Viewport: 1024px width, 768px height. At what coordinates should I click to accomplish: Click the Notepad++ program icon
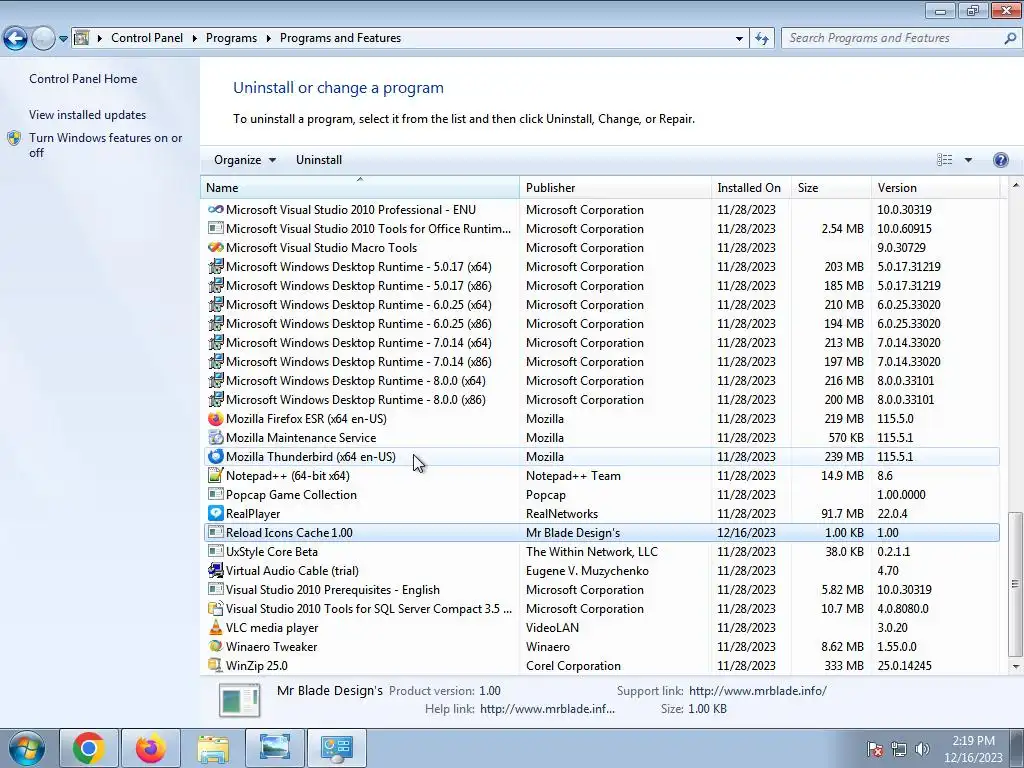pos(216,475)
